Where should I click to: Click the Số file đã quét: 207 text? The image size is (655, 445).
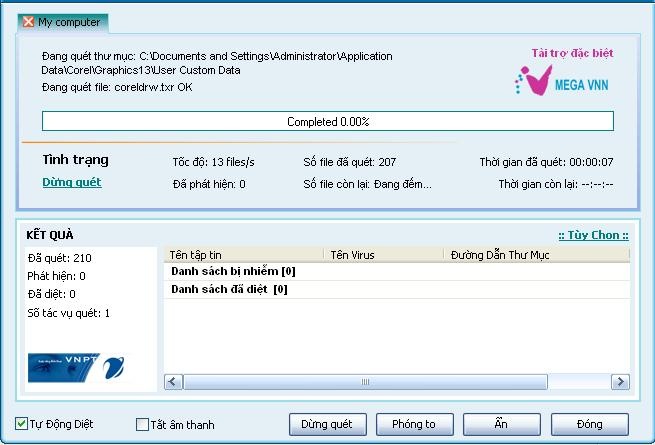click(350, 162)
